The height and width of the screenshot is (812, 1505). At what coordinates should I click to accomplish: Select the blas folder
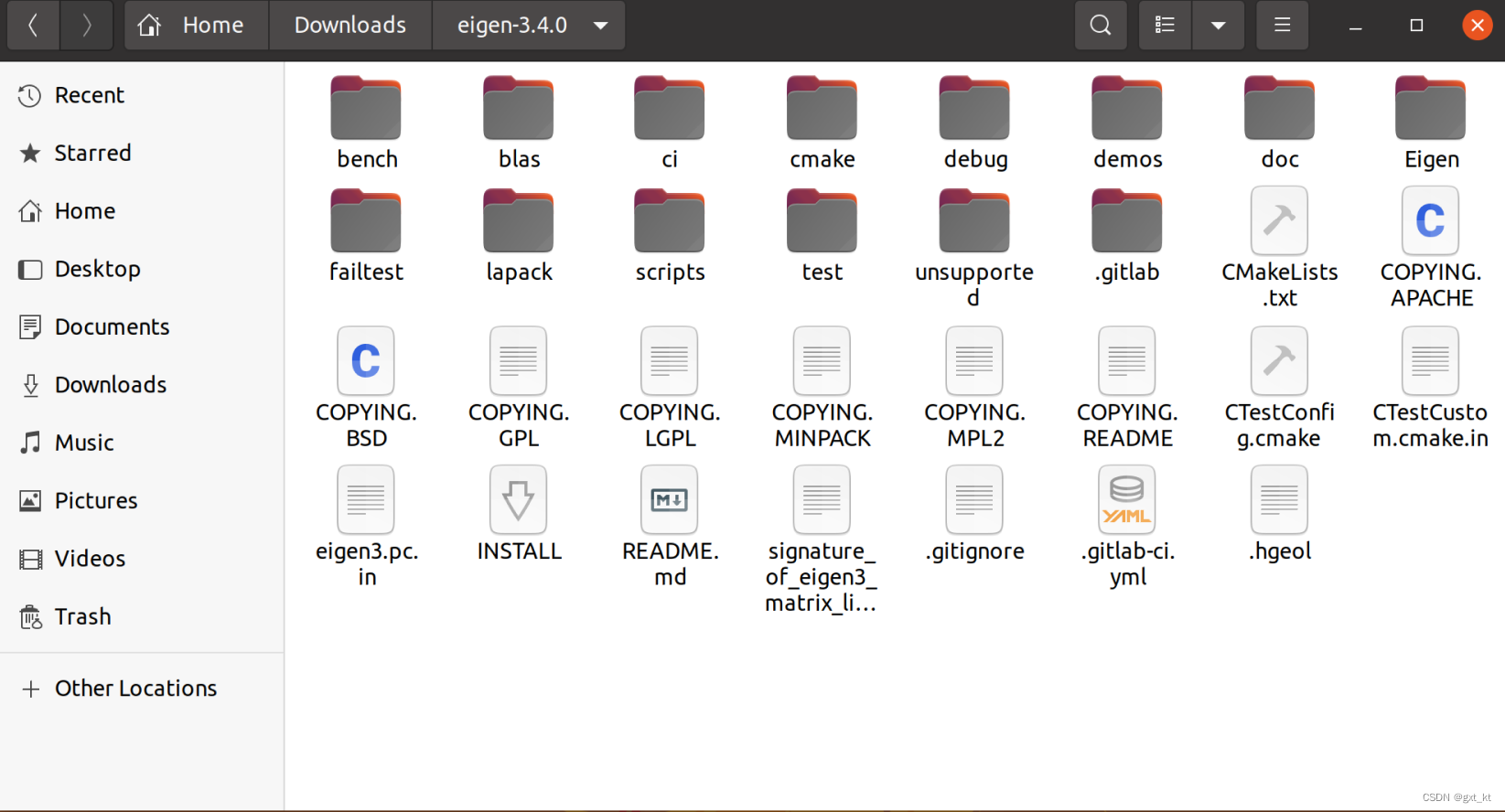click(x=519, y=123)
